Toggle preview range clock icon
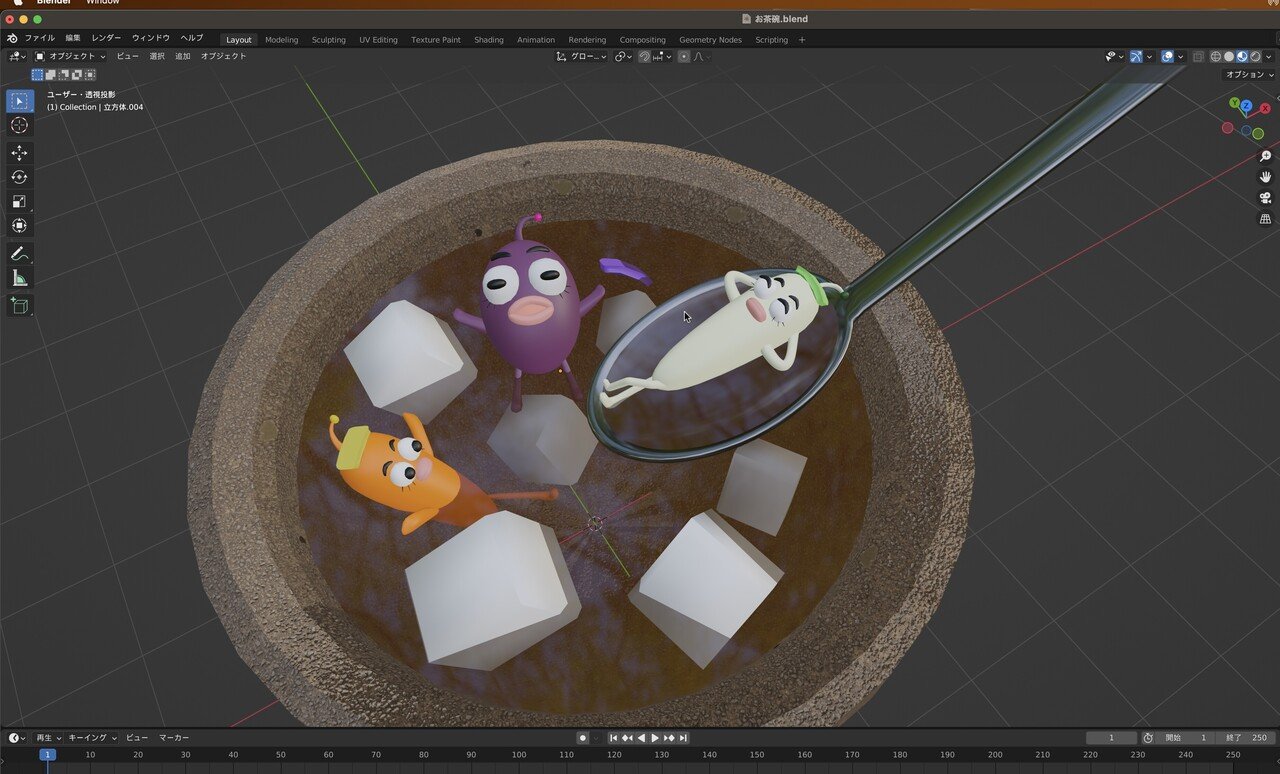 pyautogui.click(x=1148, y=738)
